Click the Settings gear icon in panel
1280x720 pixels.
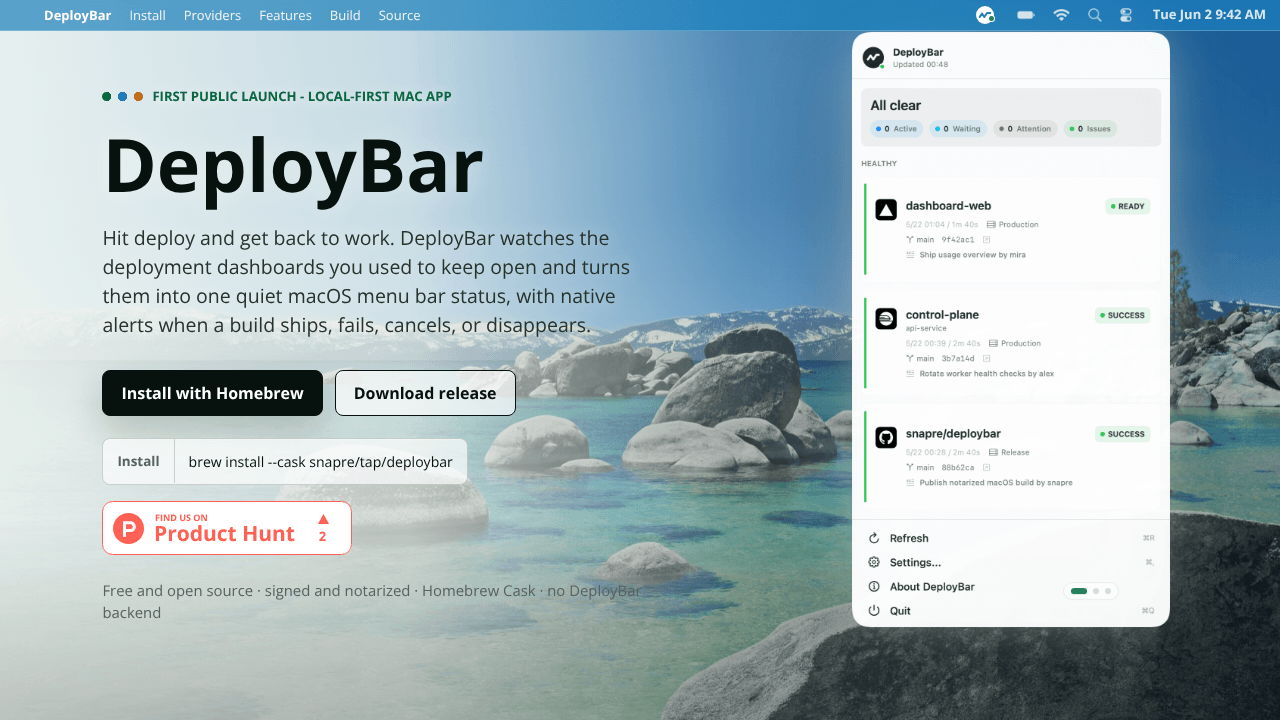(874, 562)
